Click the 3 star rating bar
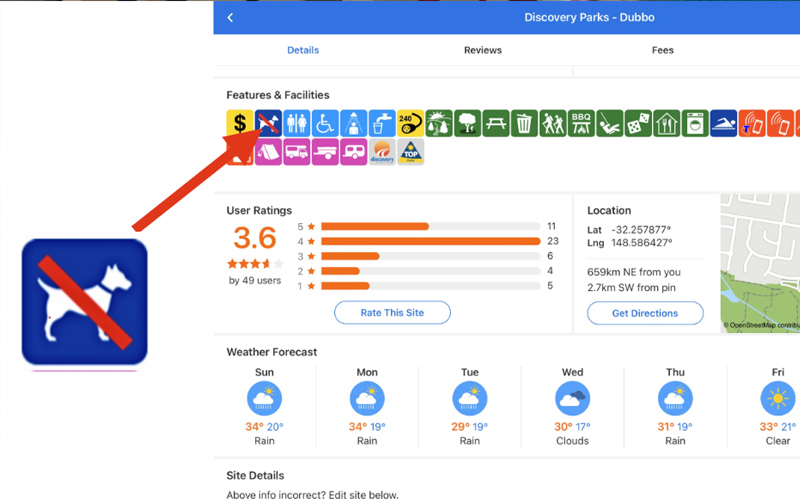Screen dimensions: 800x500 (431, 256)
